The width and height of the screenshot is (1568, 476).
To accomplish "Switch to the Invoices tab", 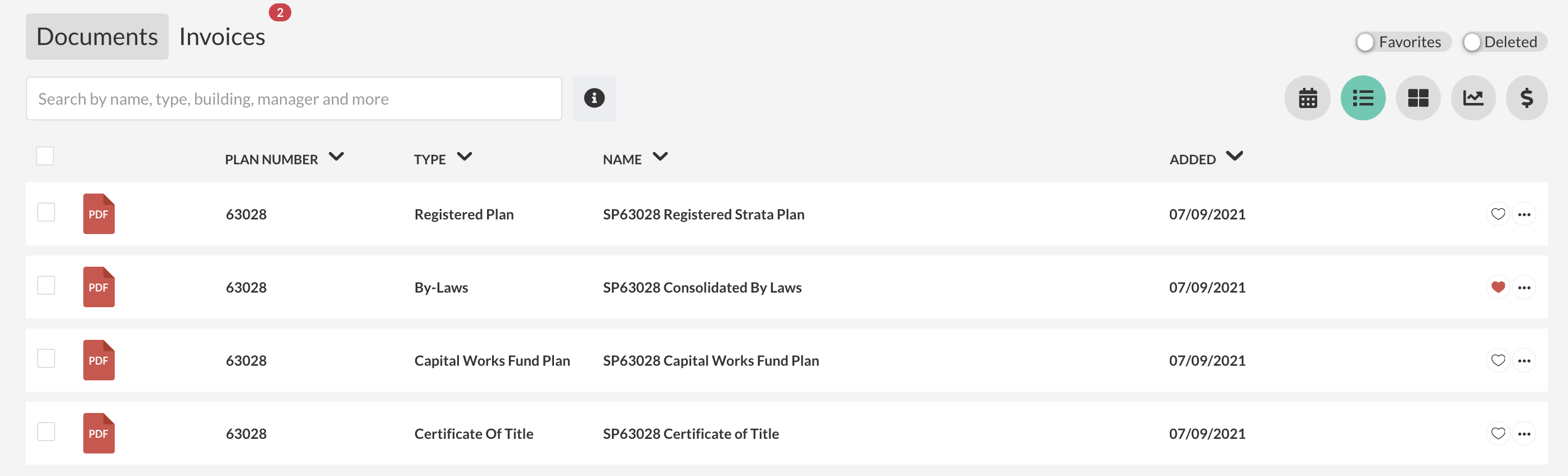I will (x=222, y=37).
